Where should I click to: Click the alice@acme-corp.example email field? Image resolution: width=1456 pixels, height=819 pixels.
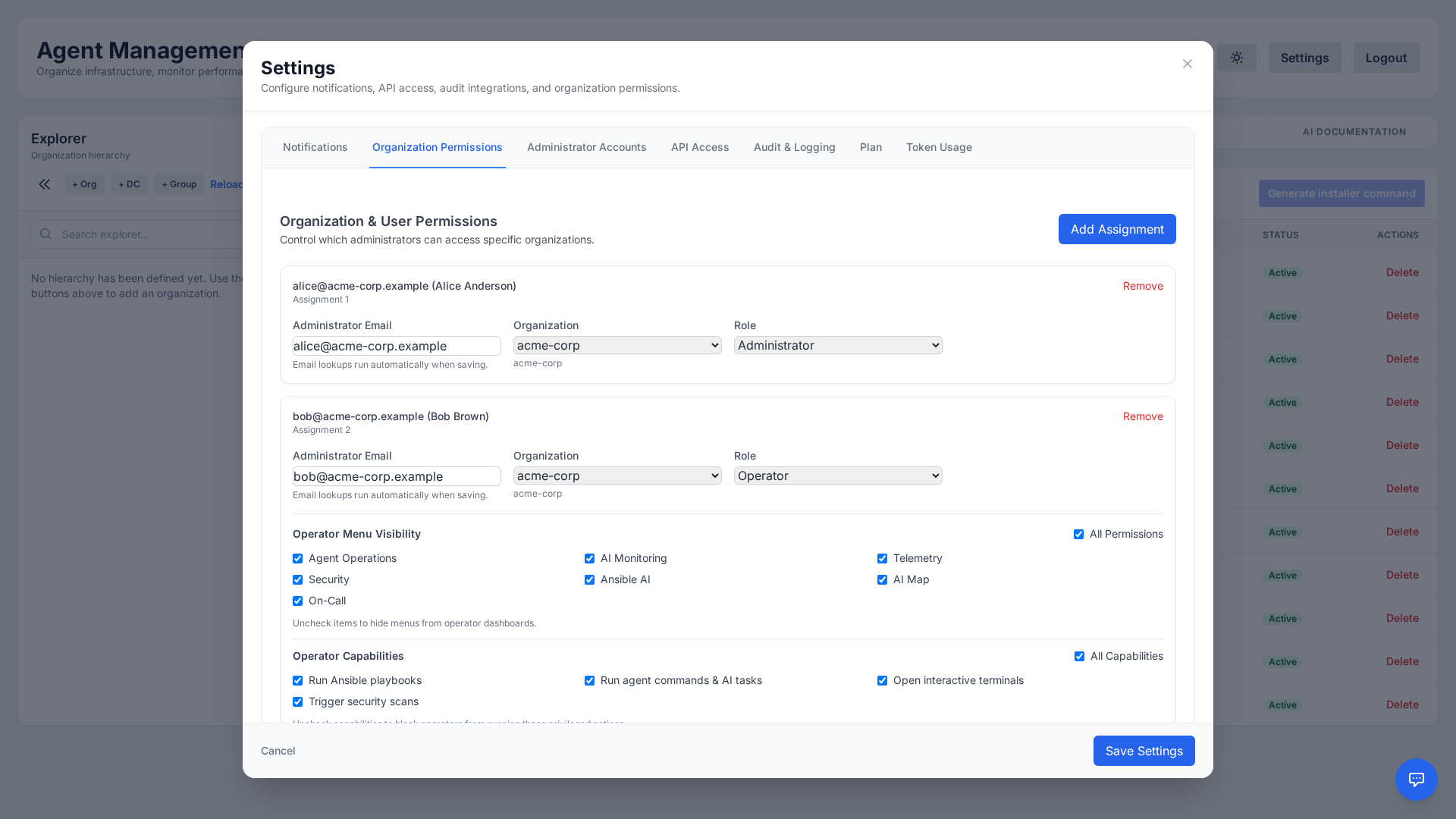coord(397,346)
